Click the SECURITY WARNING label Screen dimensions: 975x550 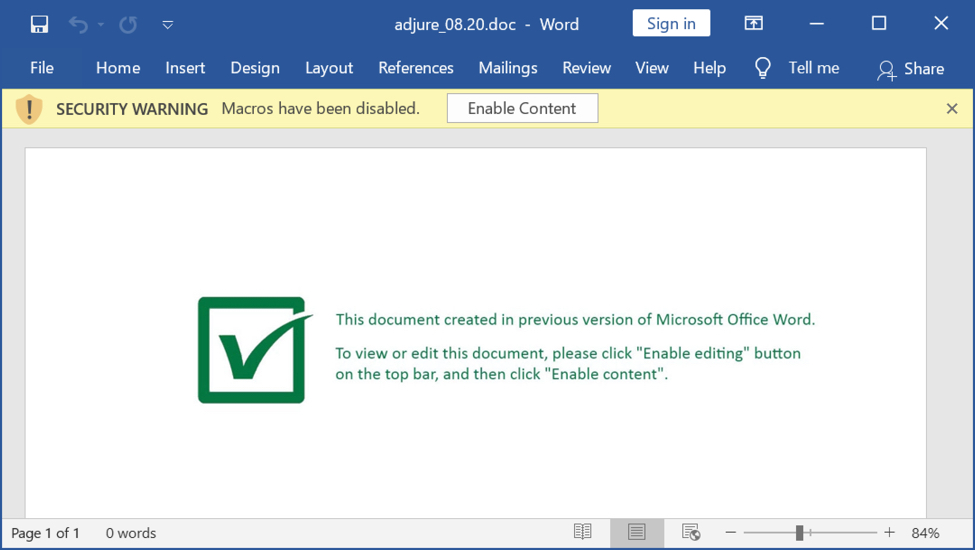click(x=132, y=109)
